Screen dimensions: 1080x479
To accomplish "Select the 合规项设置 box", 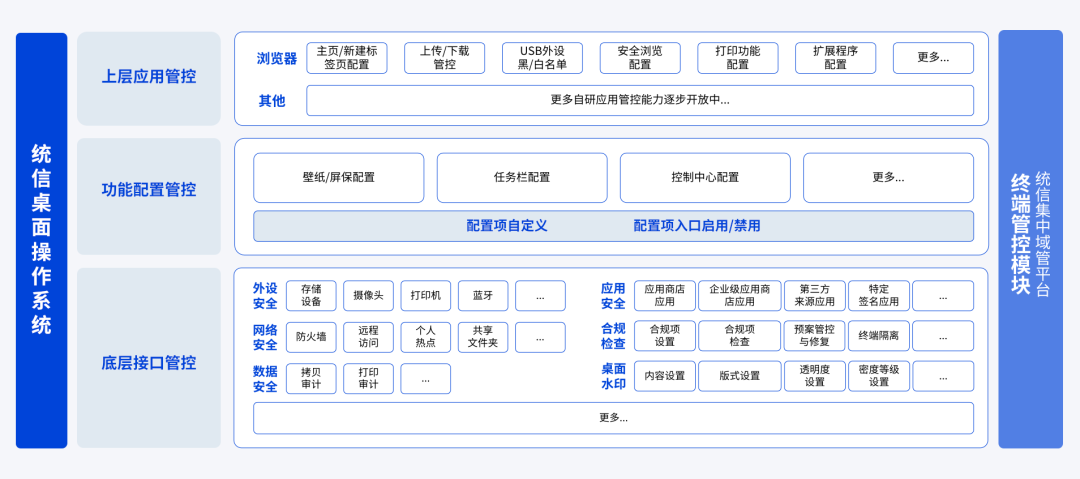I will (665, 336).
